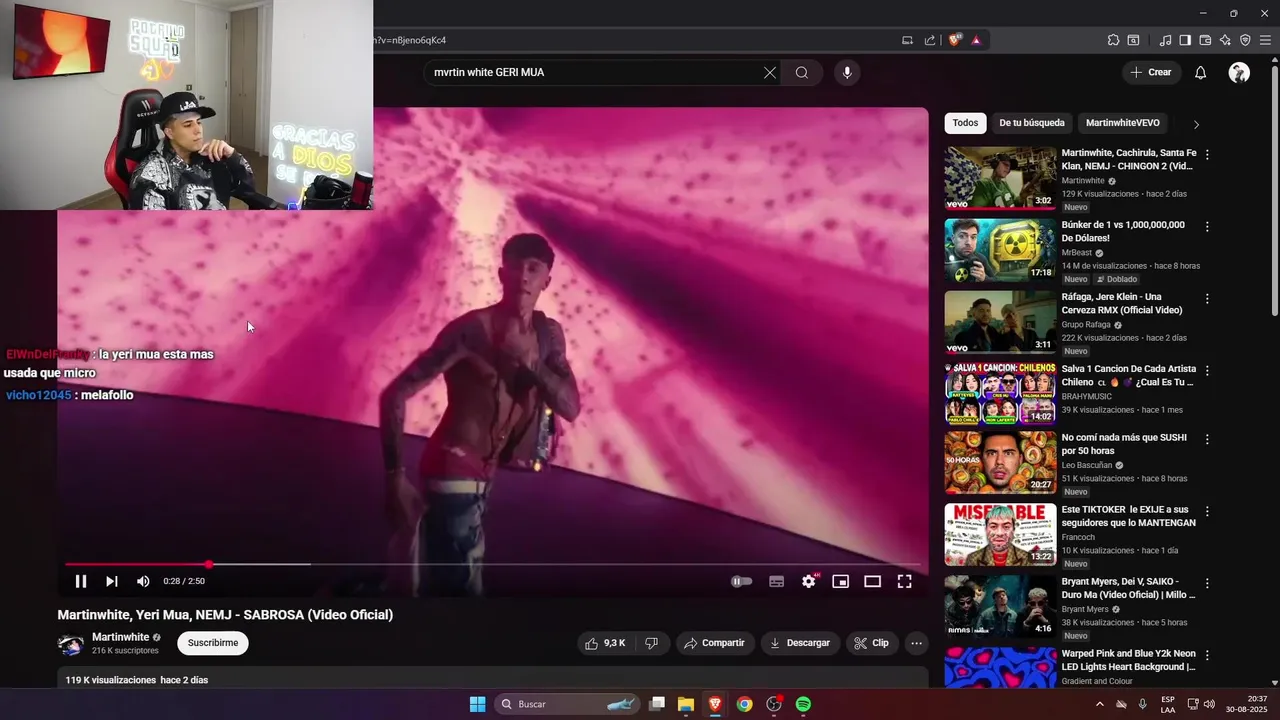Click the search magnifier button

[x=802, y=72]
